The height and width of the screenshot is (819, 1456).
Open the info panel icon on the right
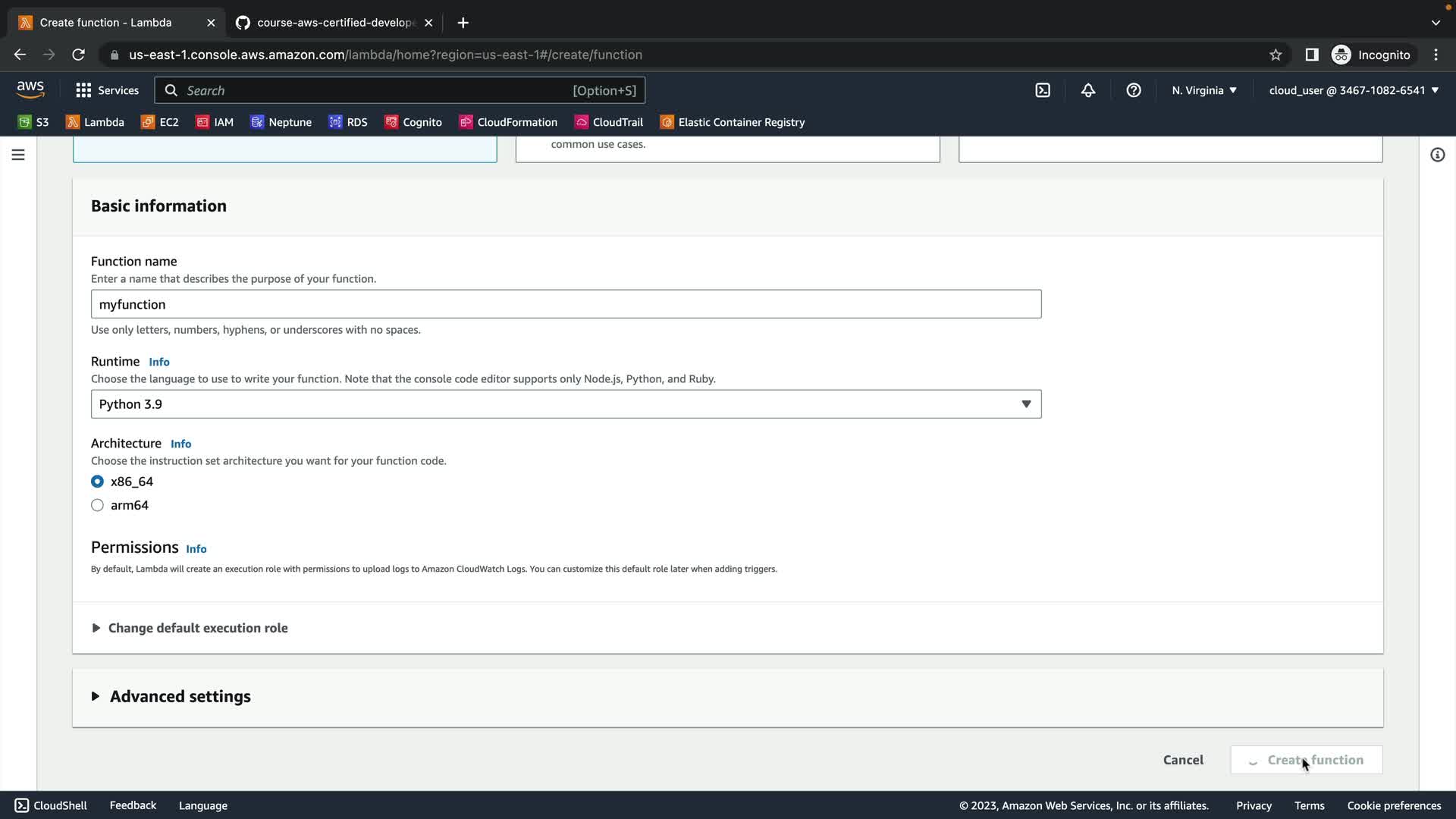tap(1437, 155)
